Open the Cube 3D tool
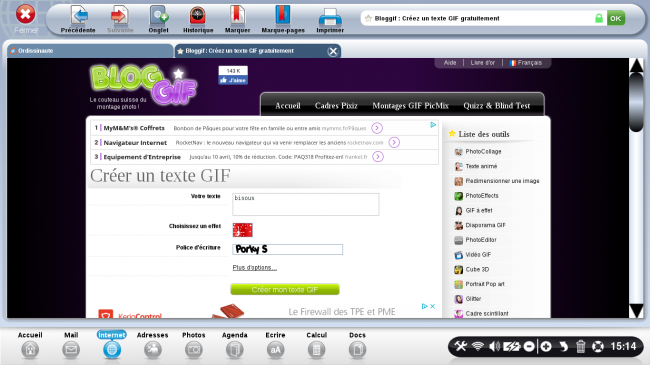Screen dimensions: 650x365 (472, 270)
